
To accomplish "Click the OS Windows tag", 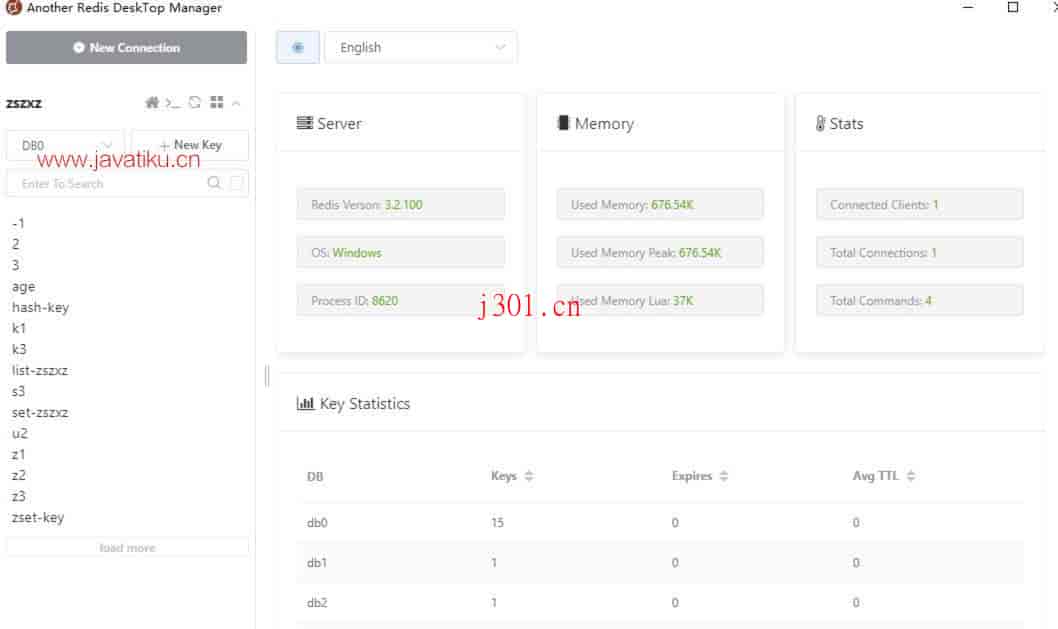I will pos(401,252).
